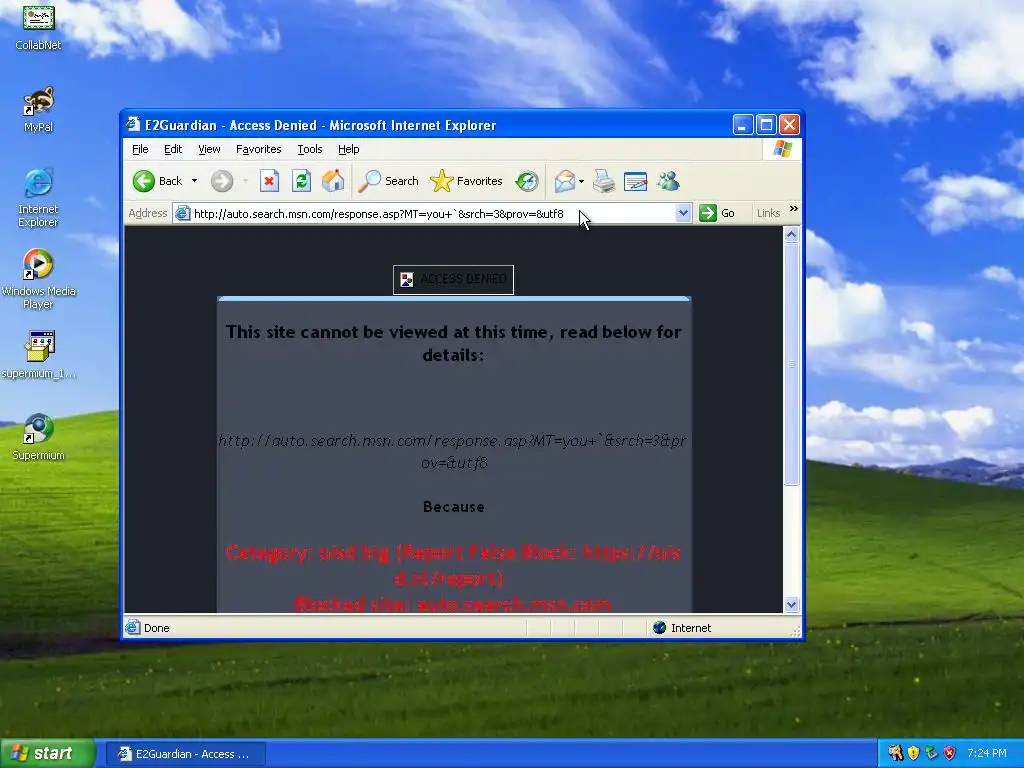Click the Done status bar page icon
Screen dimensions: 1024x768
(x=133, y=628)
